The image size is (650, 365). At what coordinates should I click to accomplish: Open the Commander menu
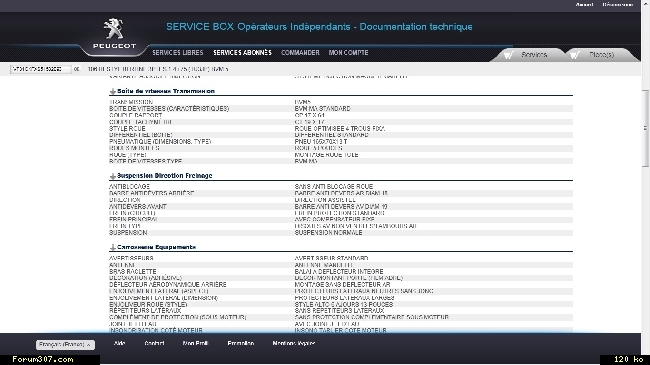pyautogui.click(x=300, y=53)
